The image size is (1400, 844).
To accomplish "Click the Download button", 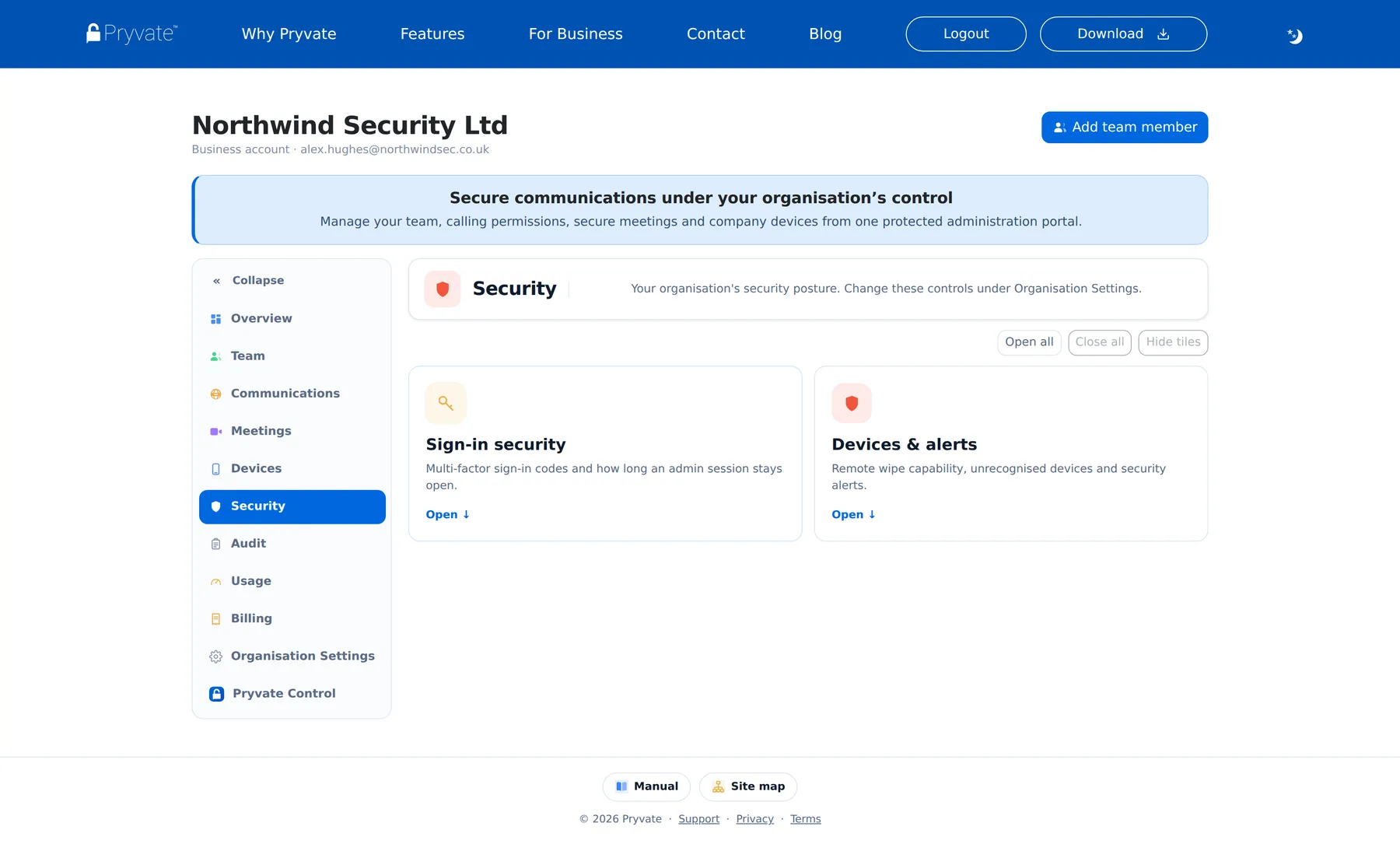I will [x=1123, y=34].
